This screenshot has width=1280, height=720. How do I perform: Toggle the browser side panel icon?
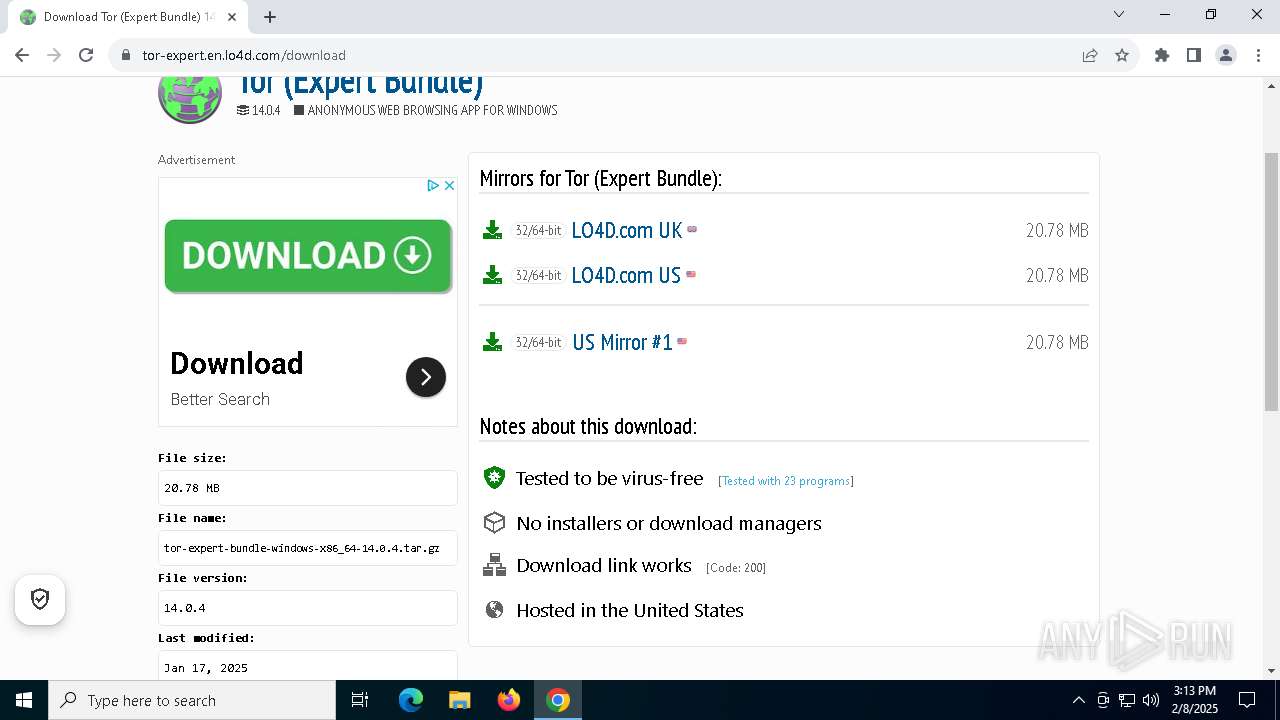(1194, 55)
